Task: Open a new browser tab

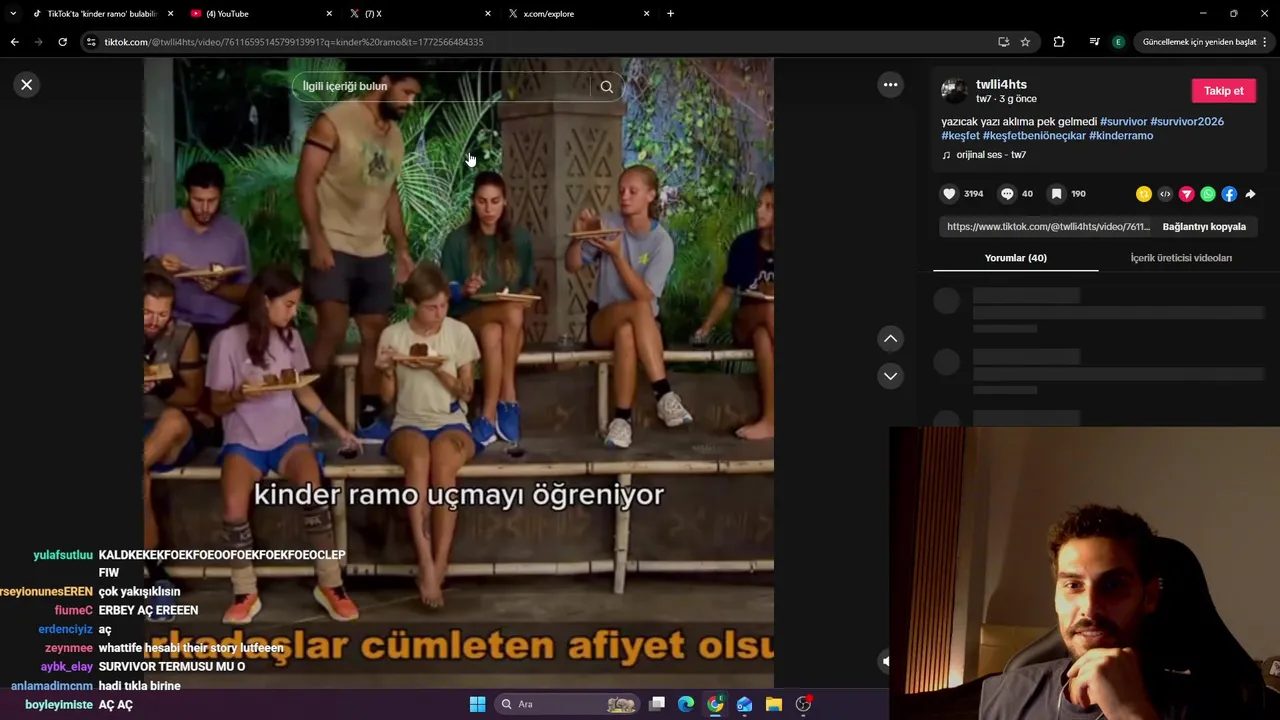Action: coord(670,14)
